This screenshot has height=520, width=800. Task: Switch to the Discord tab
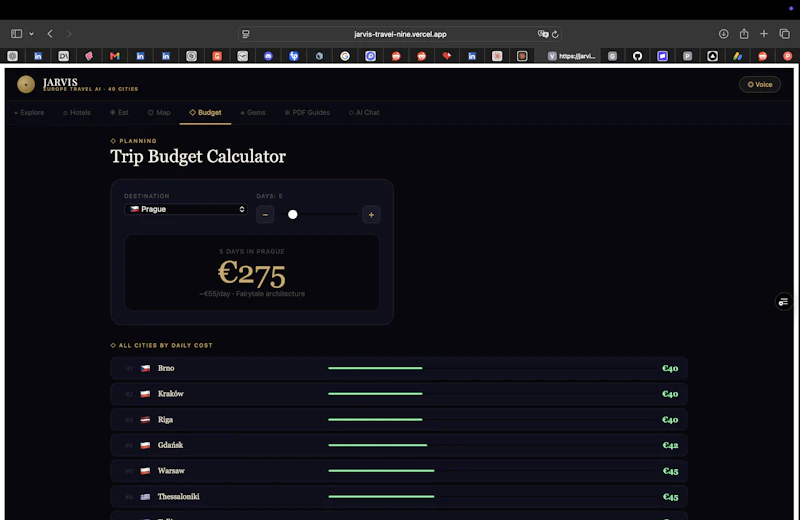point(268,56)
